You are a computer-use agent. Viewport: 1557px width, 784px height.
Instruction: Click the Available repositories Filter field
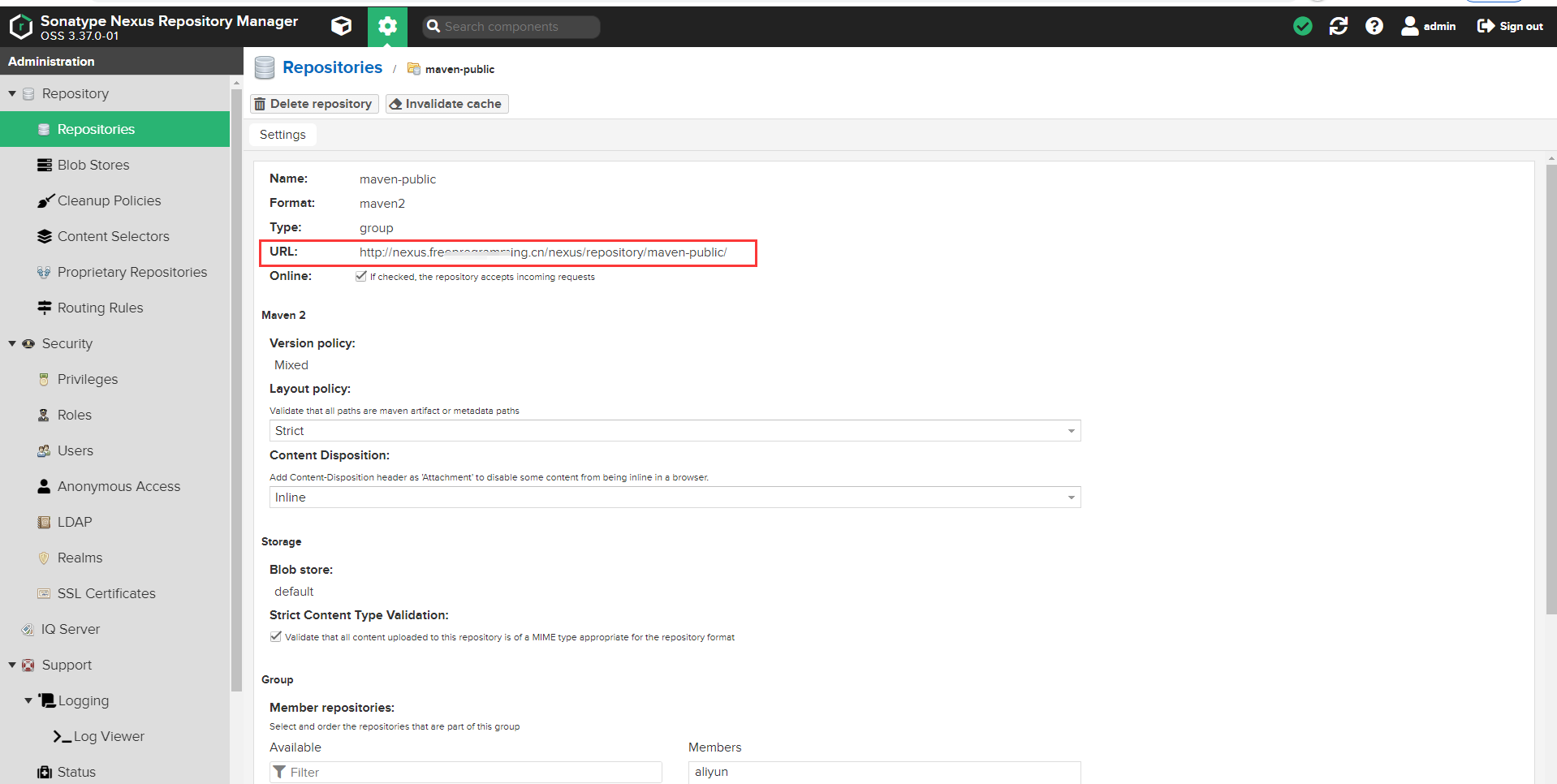click(x=466, y=772)
